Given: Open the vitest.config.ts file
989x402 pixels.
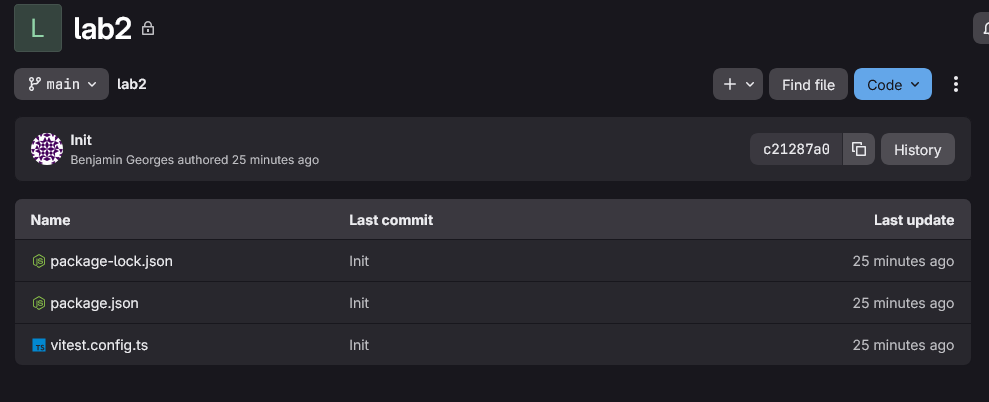Looking at the screenshot, I should pos(99,345).
